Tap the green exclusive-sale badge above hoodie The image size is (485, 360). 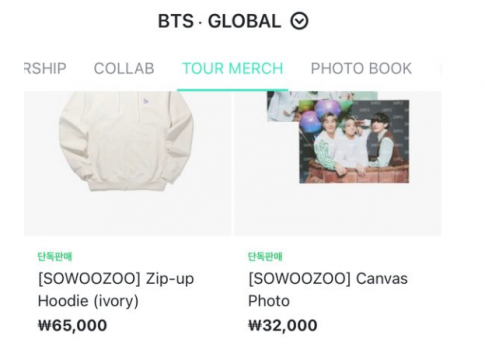pos(55,256)
